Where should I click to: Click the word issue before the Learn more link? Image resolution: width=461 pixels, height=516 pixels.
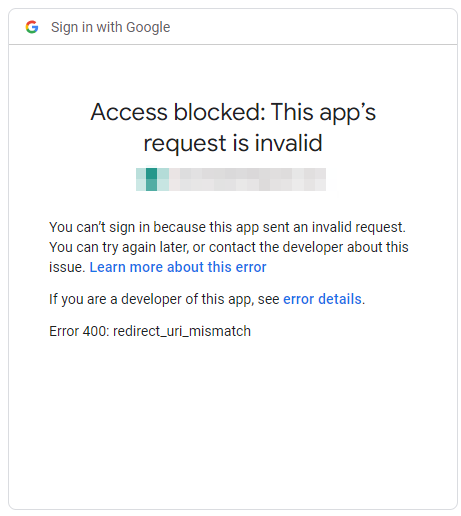(68, 267)
